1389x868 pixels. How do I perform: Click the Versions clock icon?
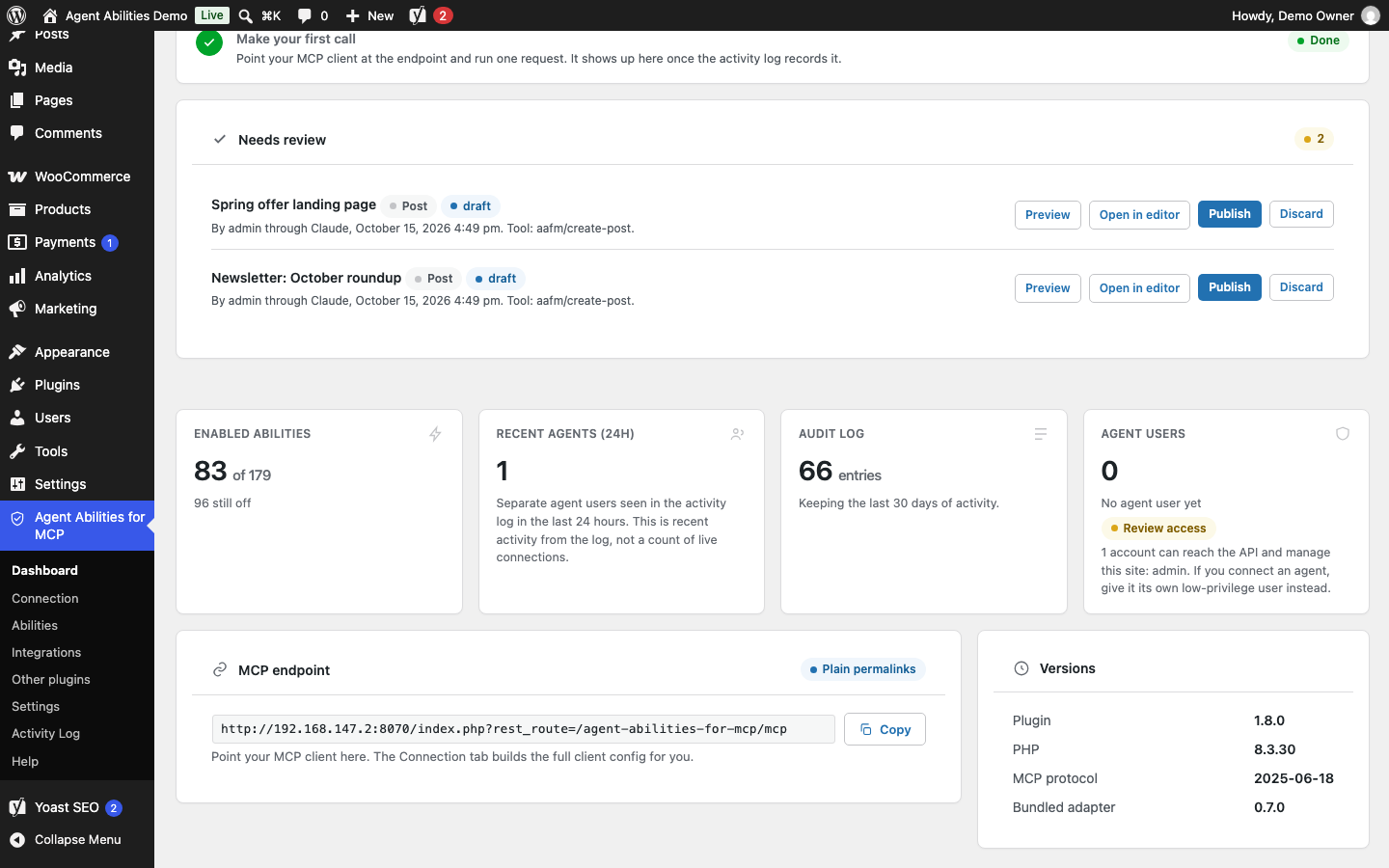pos(1021,668)
